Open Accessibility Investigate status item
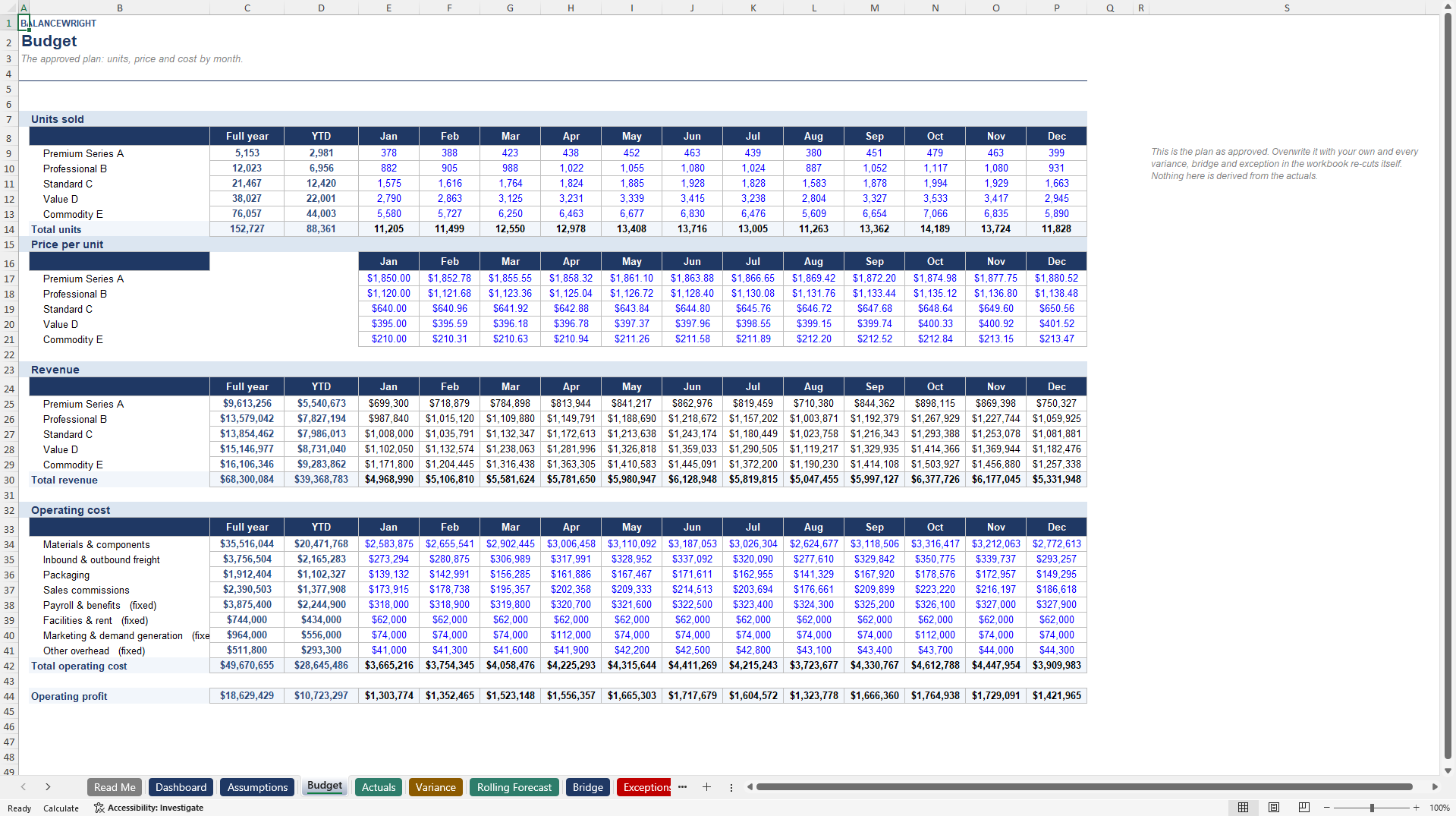 point(149,808)
